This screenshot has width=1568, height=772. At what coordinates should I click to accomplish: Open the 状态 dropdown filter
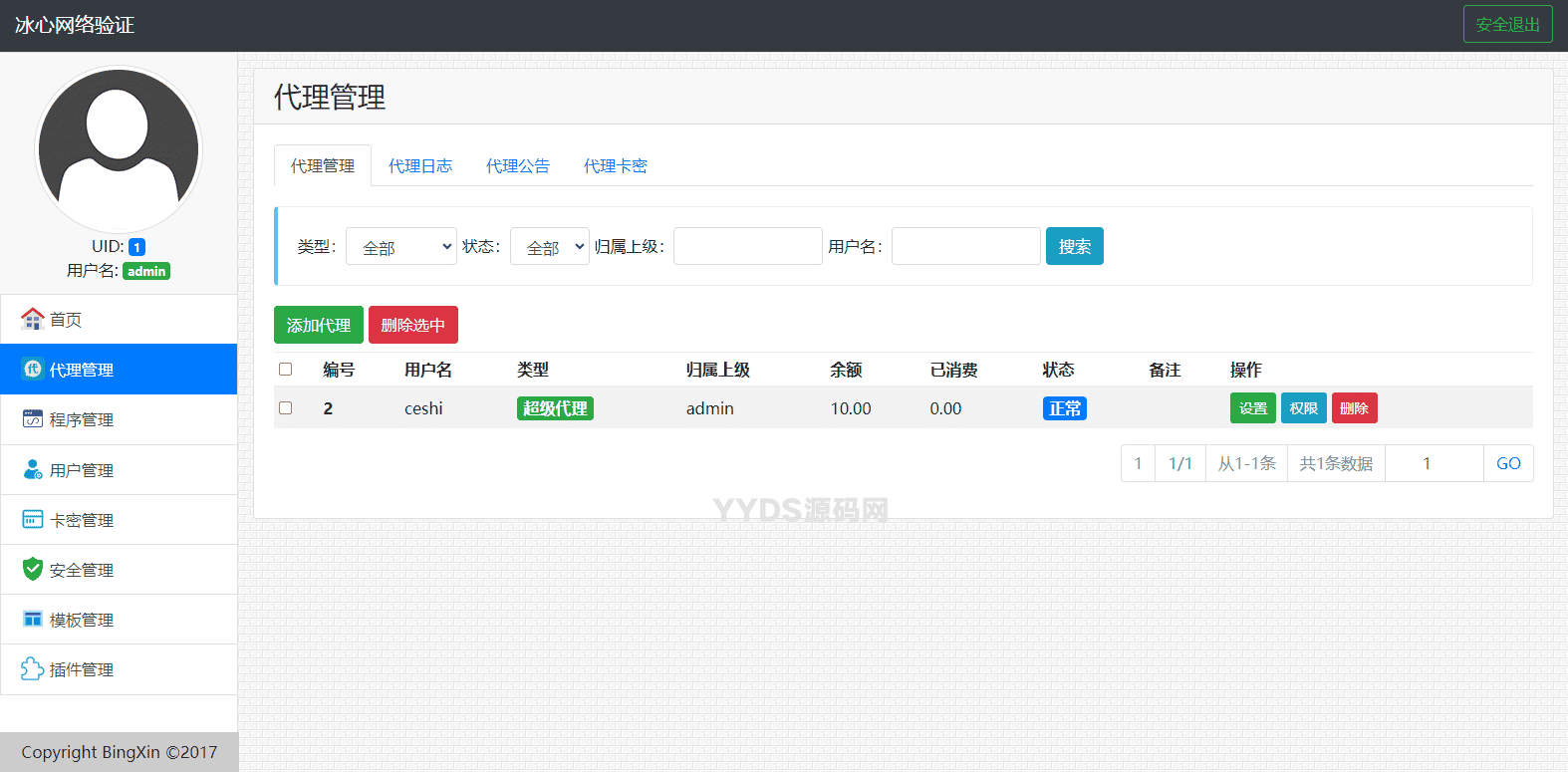(550, 246)
